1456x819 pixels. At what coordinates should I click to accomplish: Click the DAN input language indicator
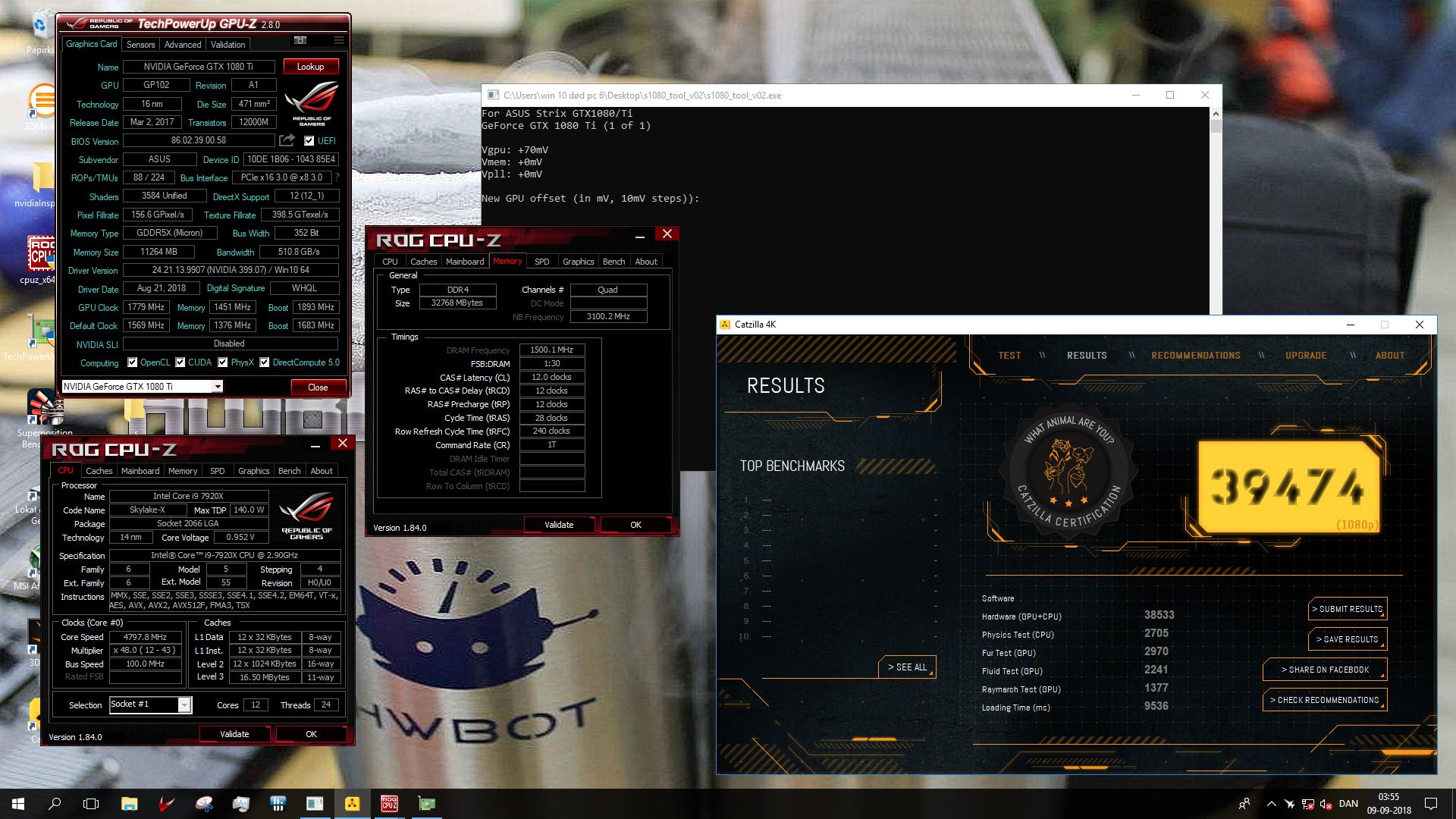tap(1348, 804)
